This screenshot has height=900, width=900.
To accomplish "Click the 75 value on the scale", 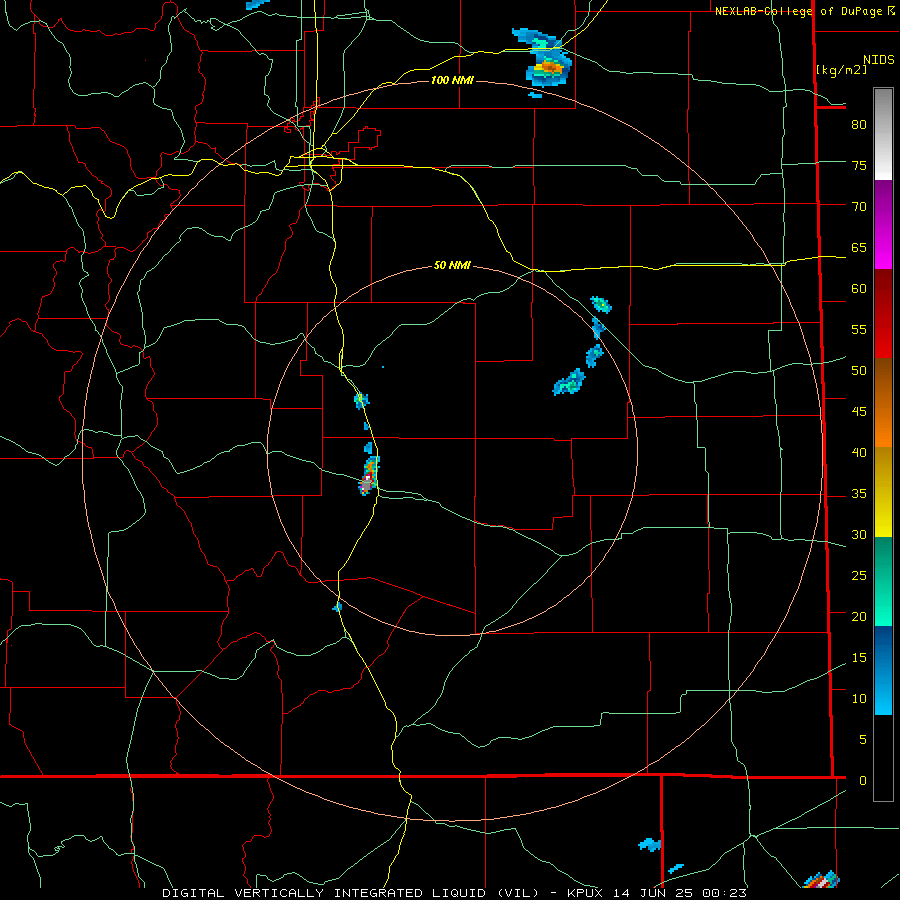I will 859,165.
